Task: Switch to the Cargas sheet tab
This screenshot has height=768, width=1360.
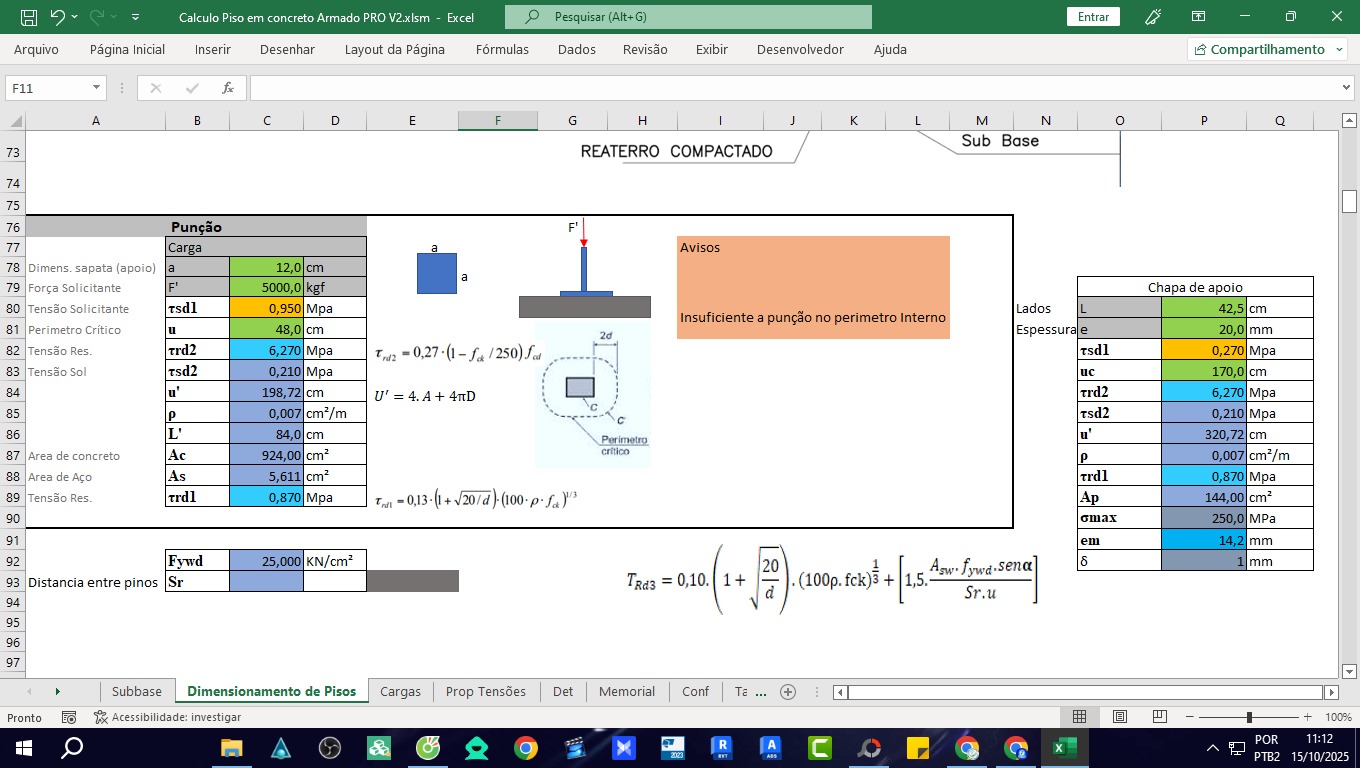Action: (400, 691)
